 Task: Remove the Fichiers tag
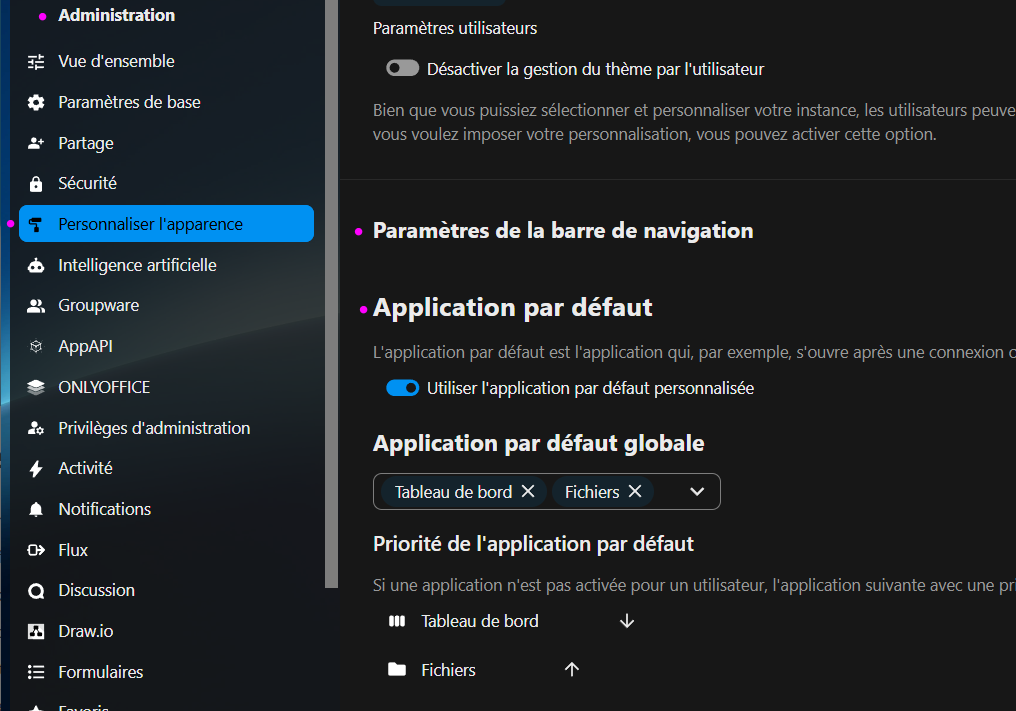(x=634, y=492)
